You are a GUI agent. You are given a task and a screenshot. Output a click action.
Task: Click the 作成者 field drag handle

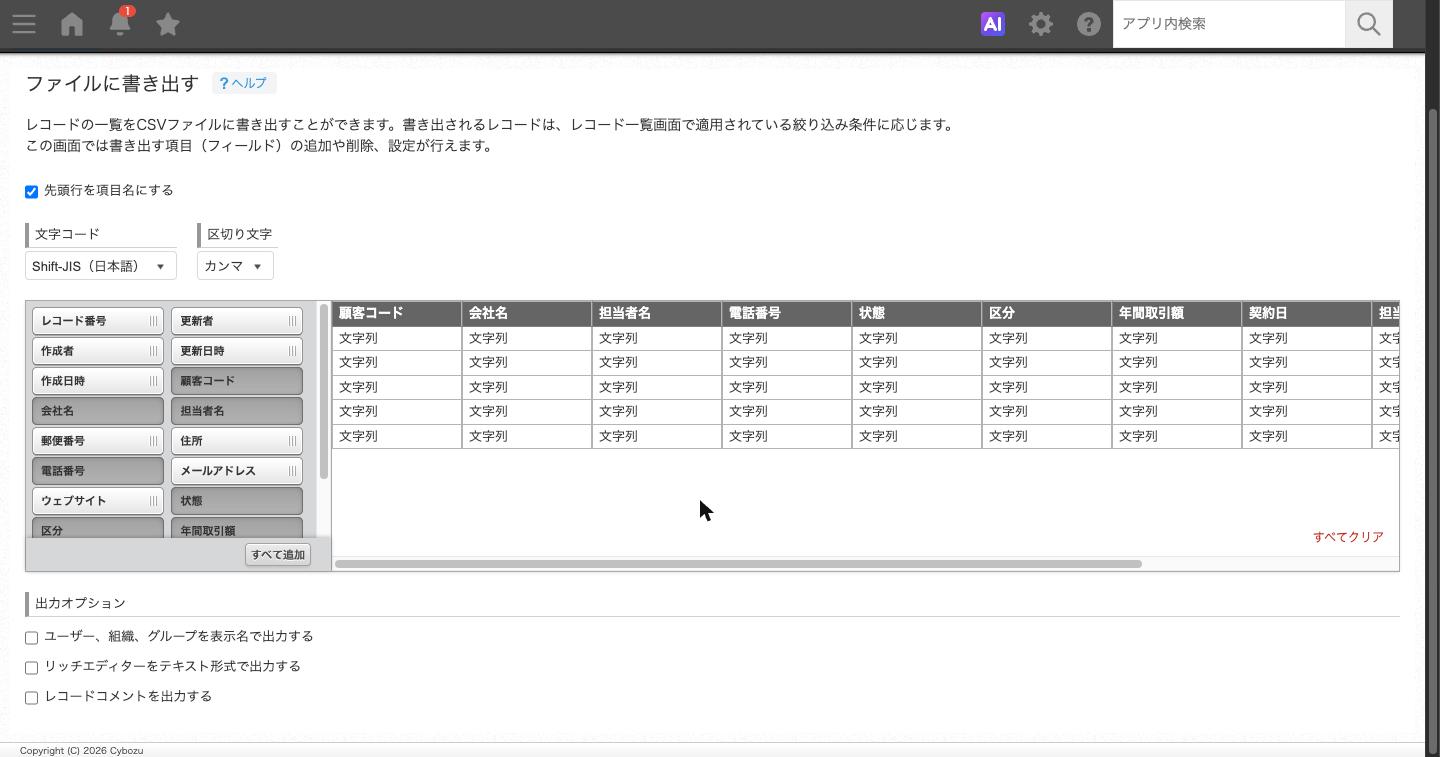click(153, 351)
